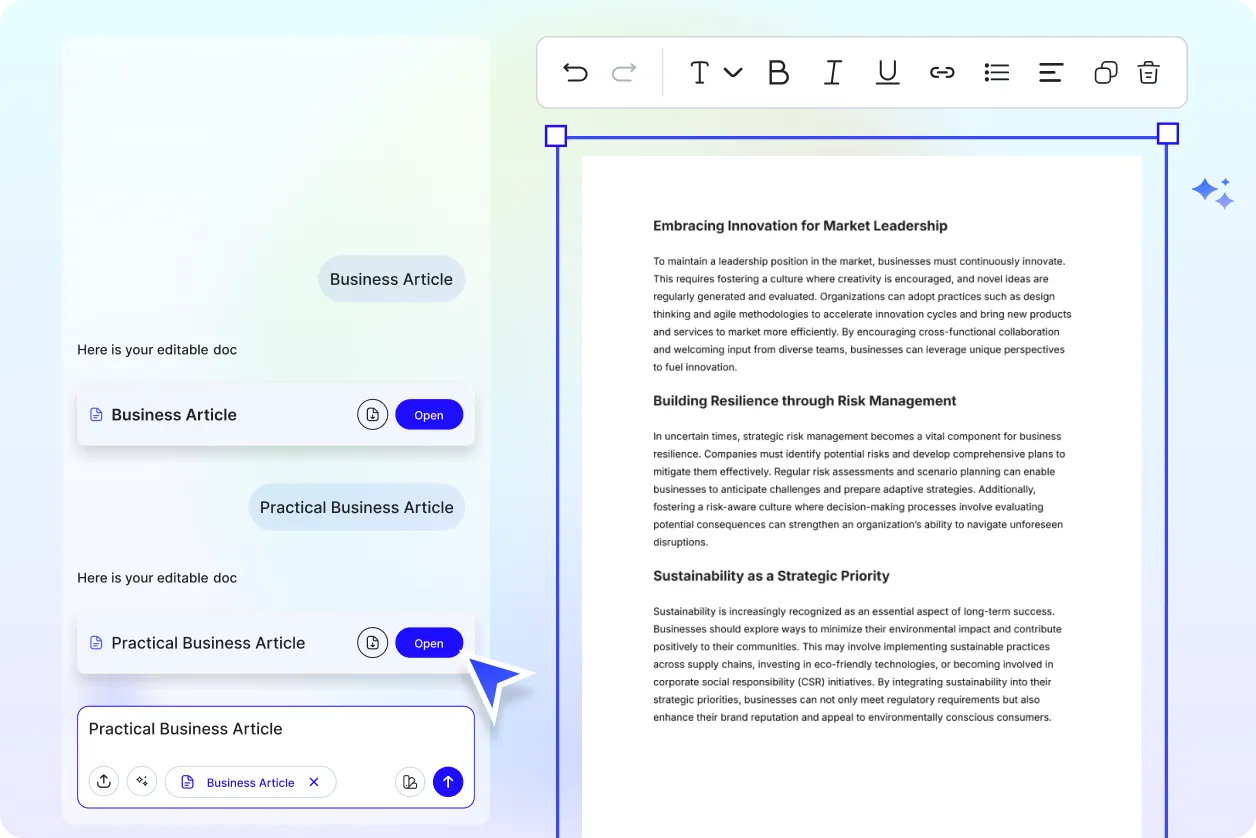Open the upload icon in the message box
Image resolution: width=1256 pixels, height=838 pixels.
pyautogui.click(x=104, y=781)
